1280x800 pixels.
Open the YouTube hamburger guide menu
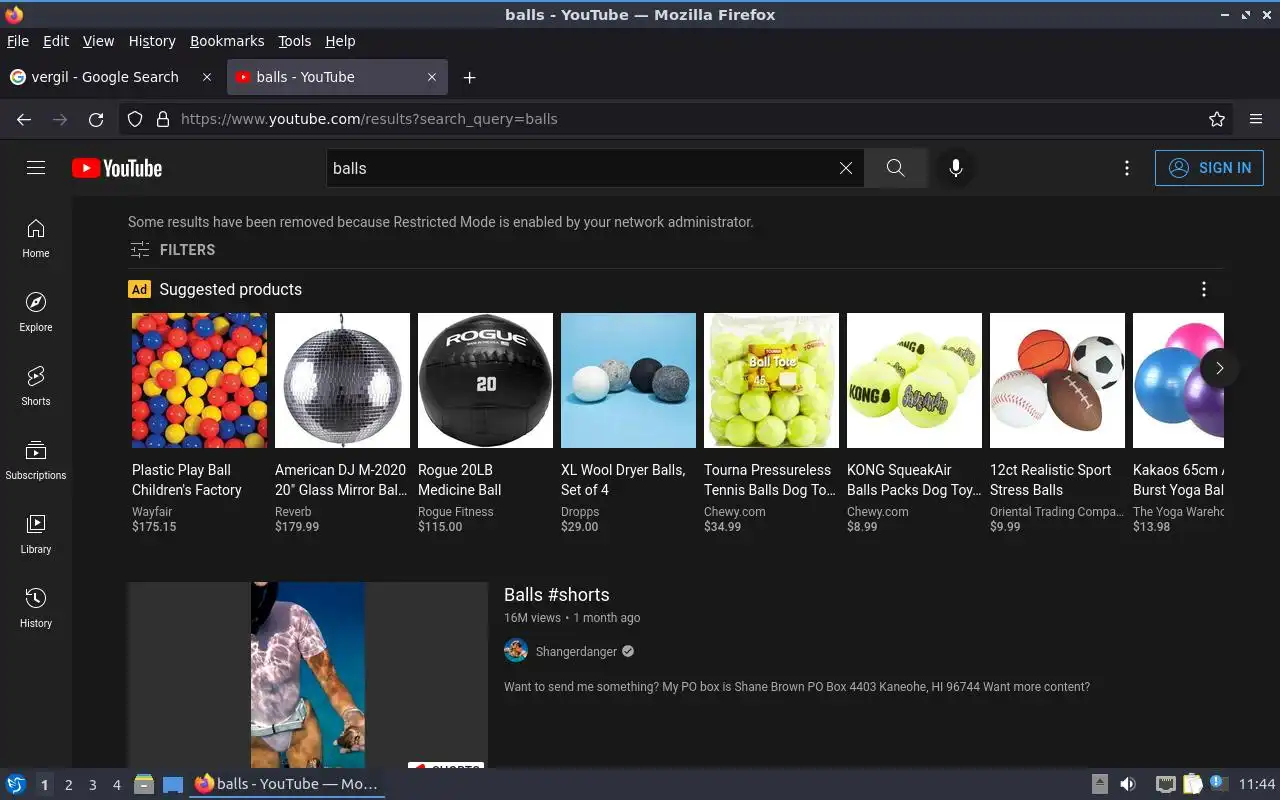36,168
